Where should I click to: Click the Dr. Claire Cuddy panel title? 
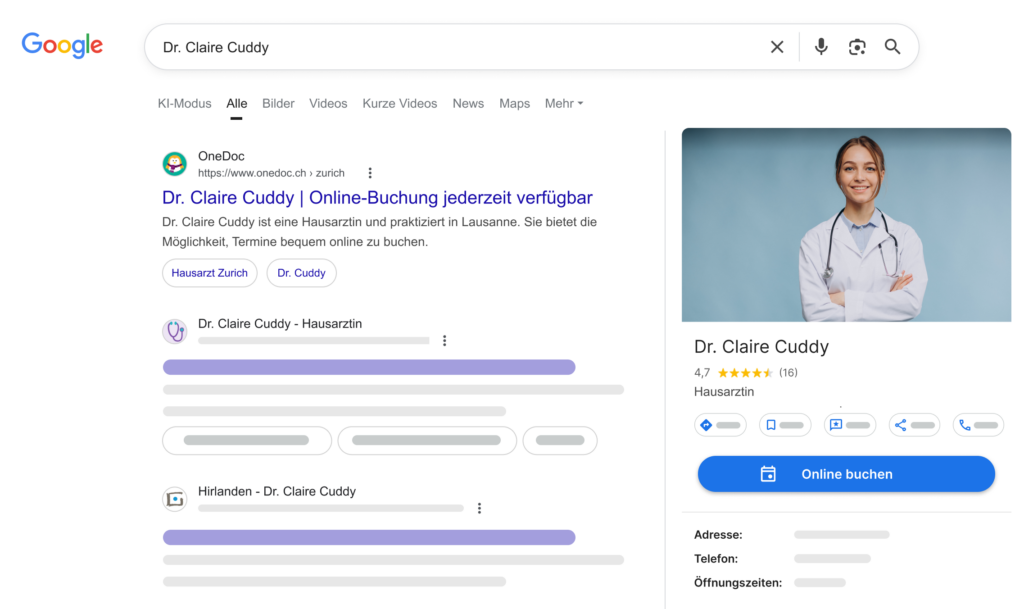point(761,347)
